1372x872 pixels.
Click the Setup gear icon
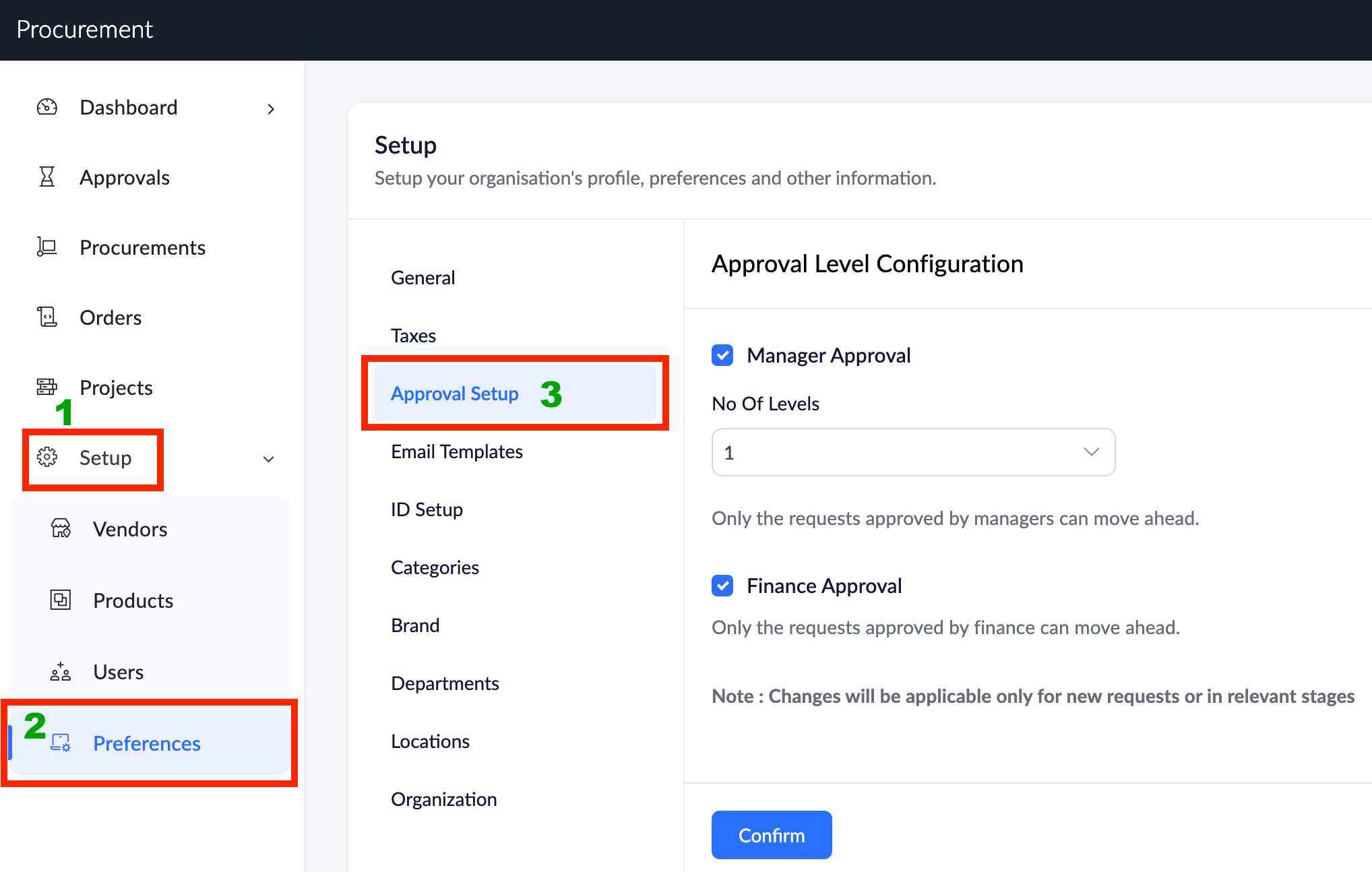46,458
